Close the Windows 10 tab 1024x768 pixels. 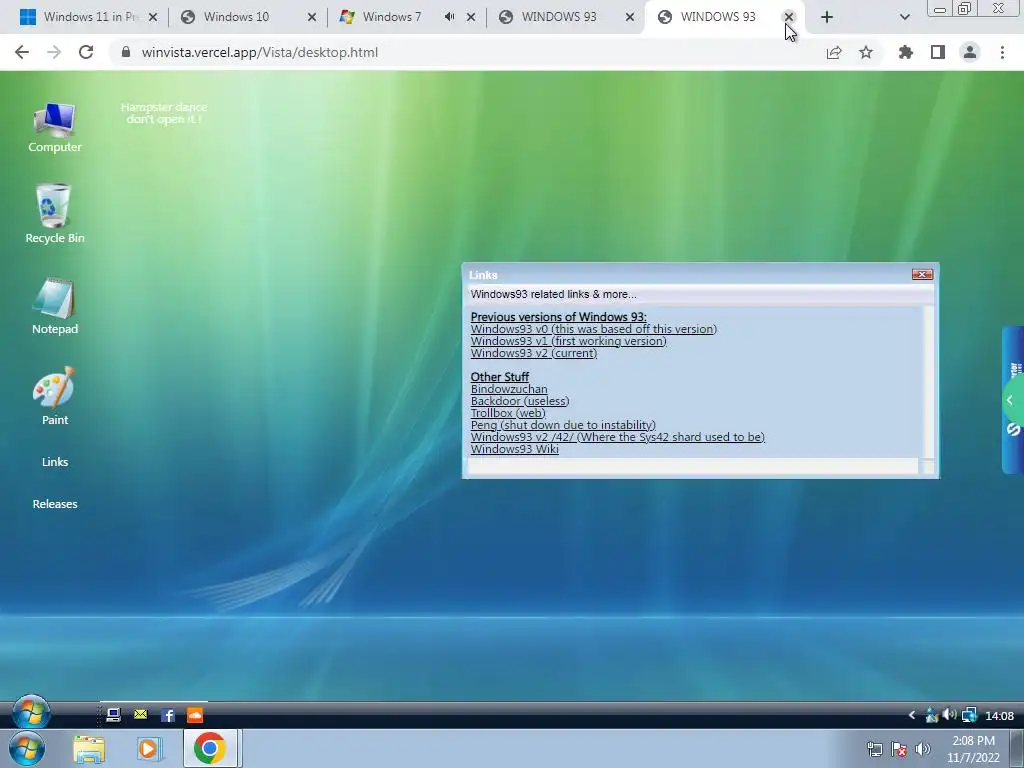(x=312, y=17)
